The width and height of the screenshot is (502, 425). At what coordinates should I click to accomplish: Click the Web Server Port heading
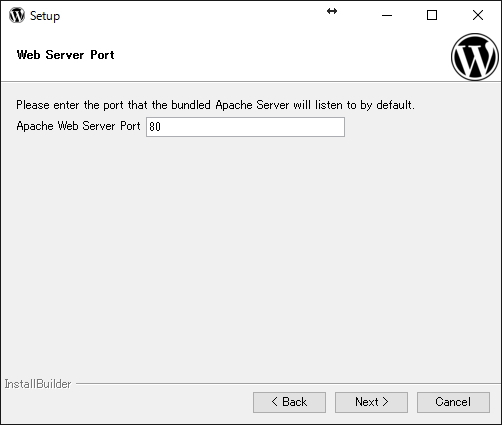(66, 55)
